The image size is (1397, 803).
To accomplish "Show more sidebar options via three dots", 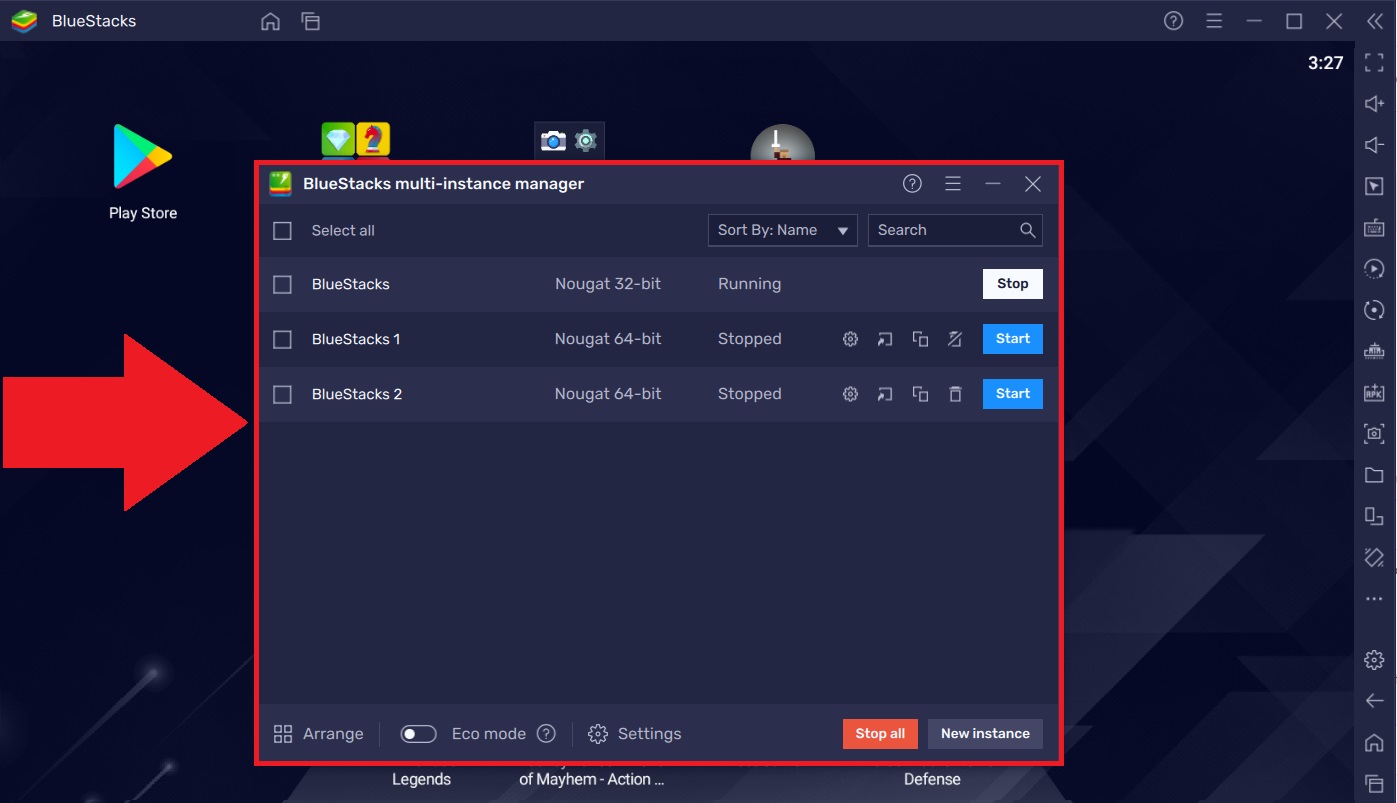I will [x=1374, y=599].
